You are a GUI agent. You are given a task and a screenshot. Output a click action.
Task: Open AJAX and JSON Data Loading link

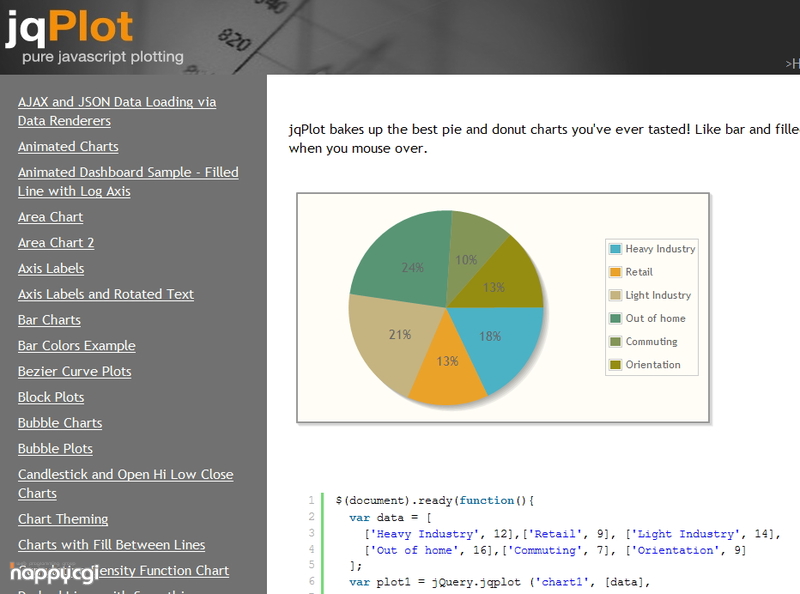(117, 111)
